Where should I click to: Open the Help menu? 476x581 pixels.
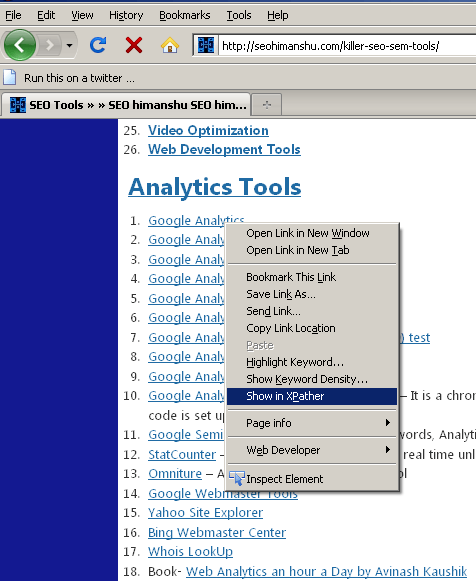277,15
